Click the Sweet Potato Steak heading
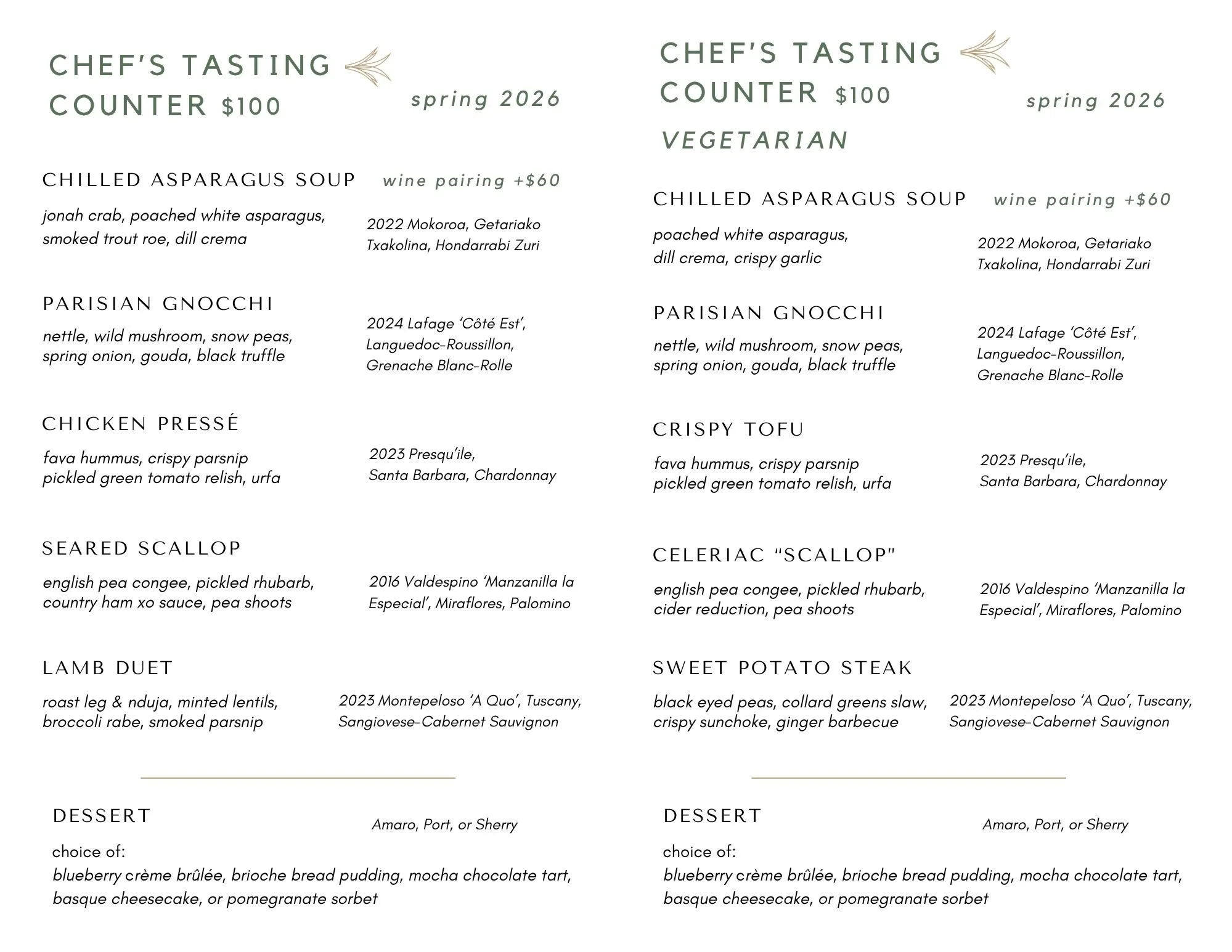Screen dimensions: 1232x952 [x=782, y=668]
